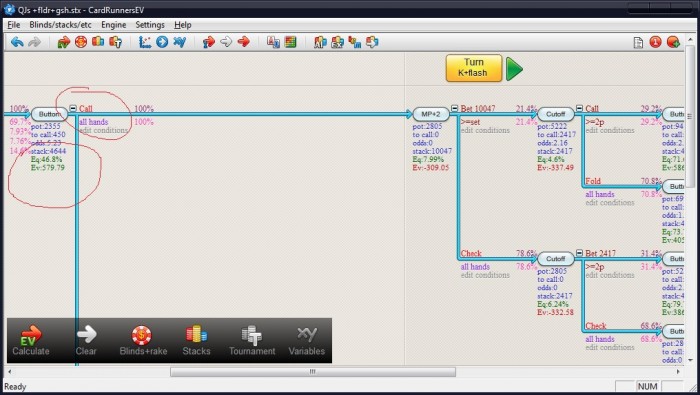Click the Clear button in the bottom panel
The height and width of the screenshot is (395, 700).
click(86, 341)
